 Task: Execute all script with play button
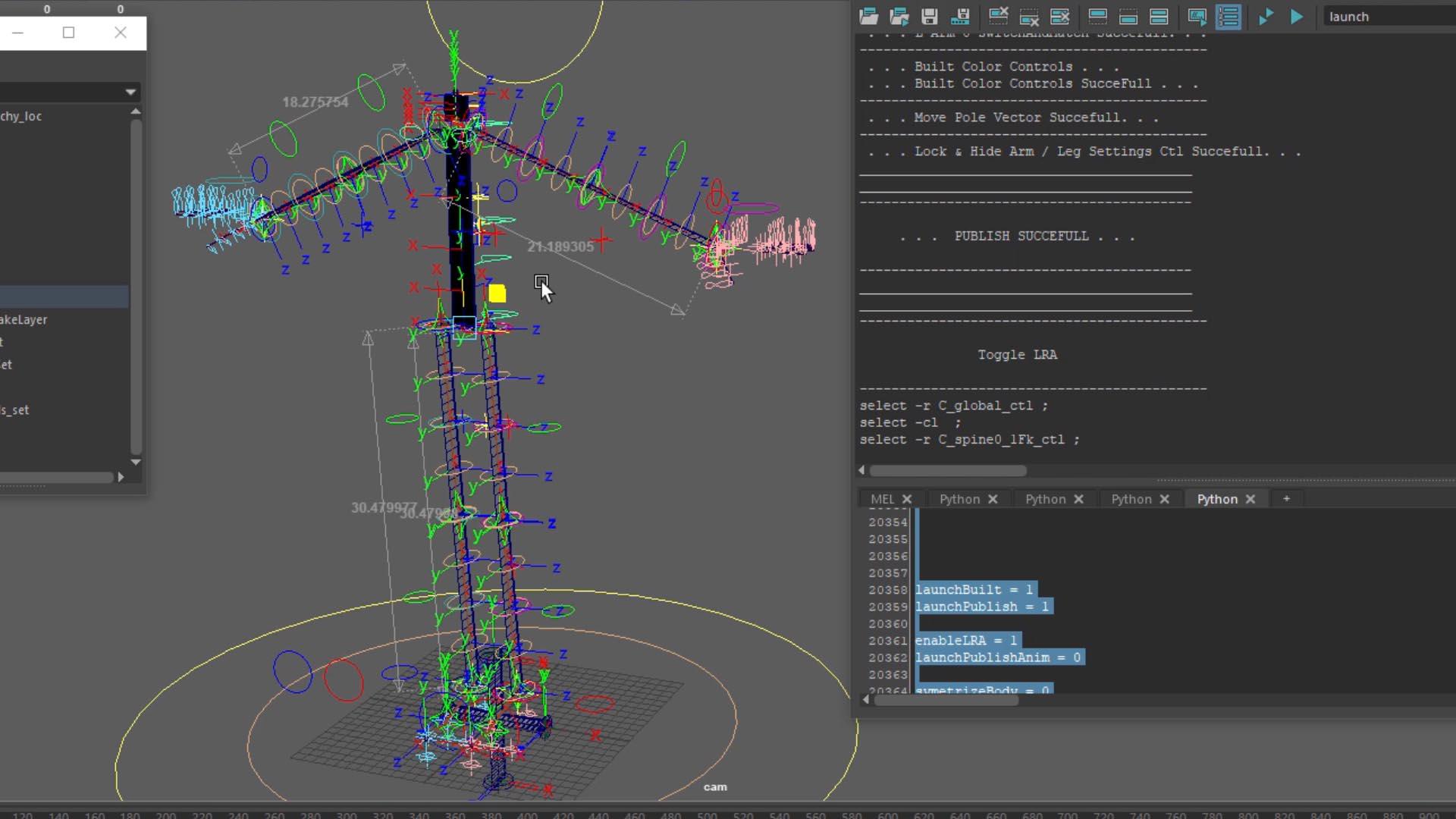point(1297,17)
